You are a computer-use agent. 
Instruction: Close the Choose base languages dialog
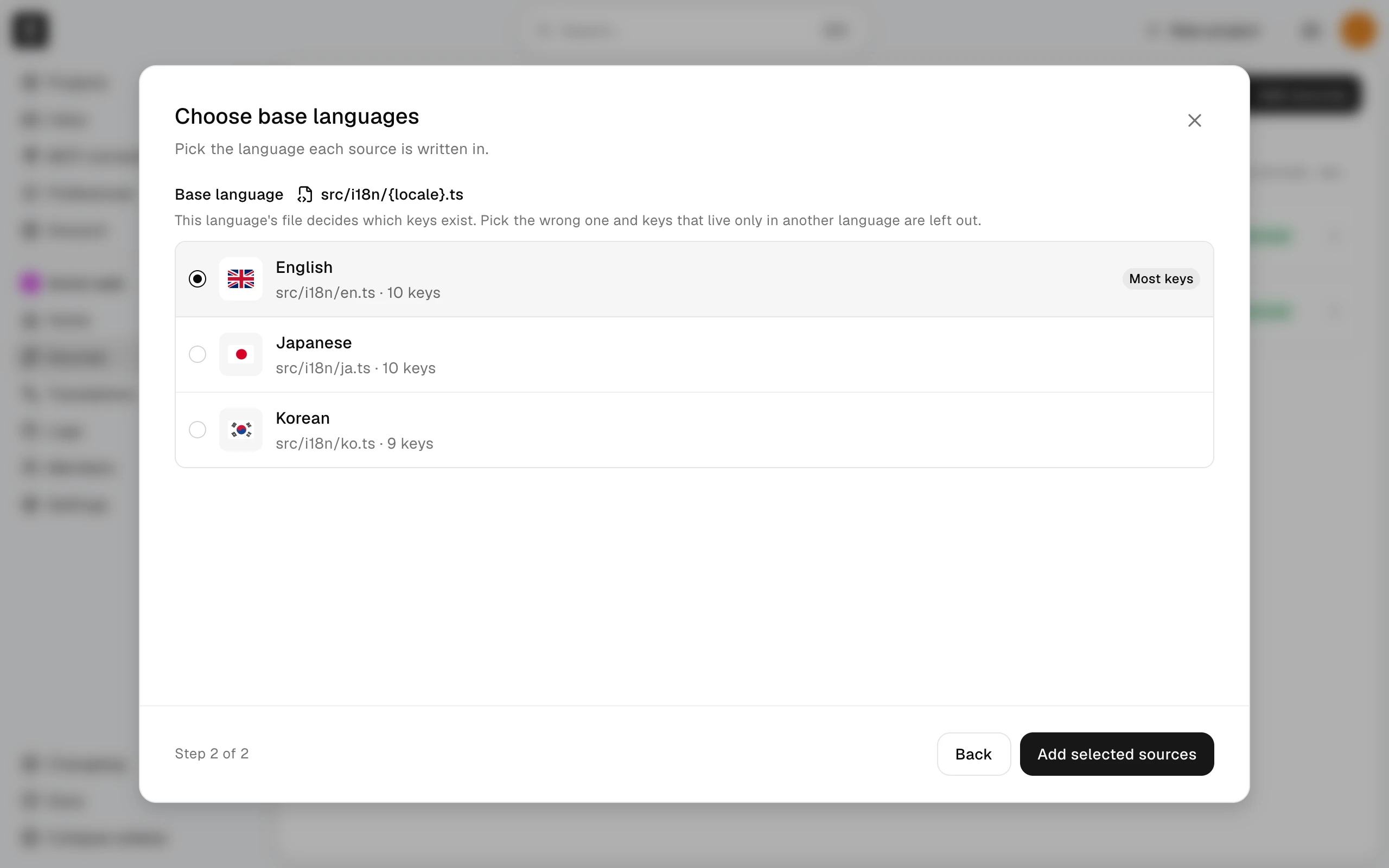1194,120
